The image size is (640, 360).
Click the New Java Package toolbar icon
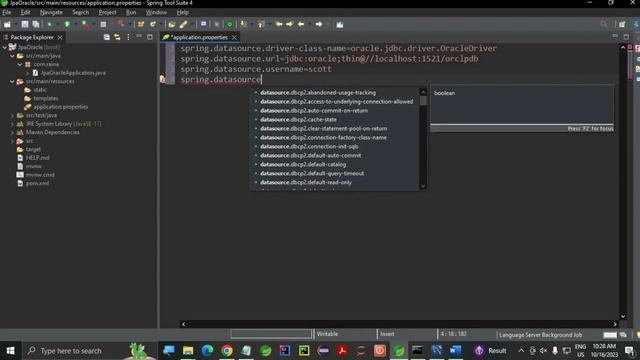point(141,24)
